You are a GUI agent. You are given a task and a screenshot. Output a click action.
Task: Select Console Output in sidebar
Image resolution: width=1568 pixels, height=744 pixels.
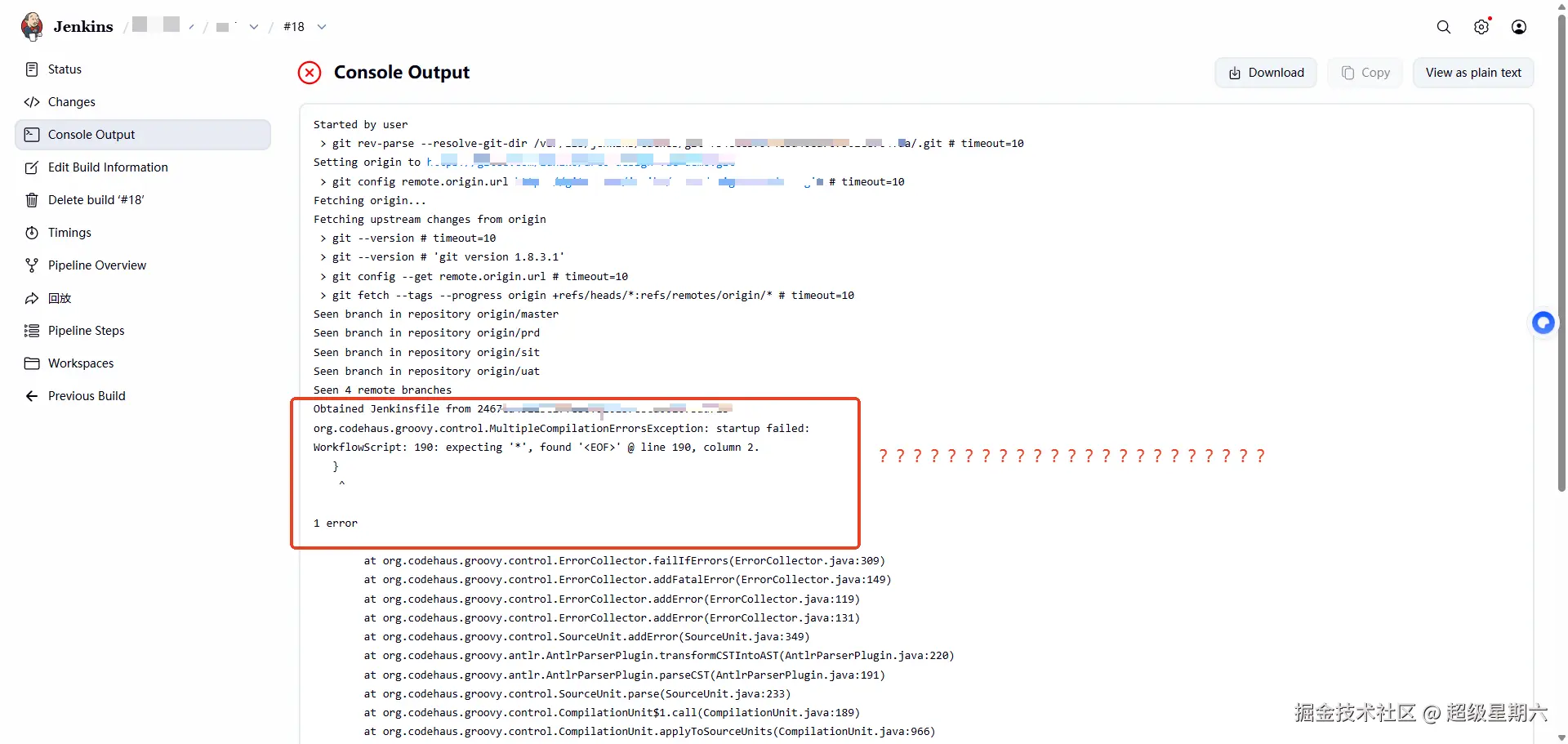pyautogui.click(x=91, y=135)
